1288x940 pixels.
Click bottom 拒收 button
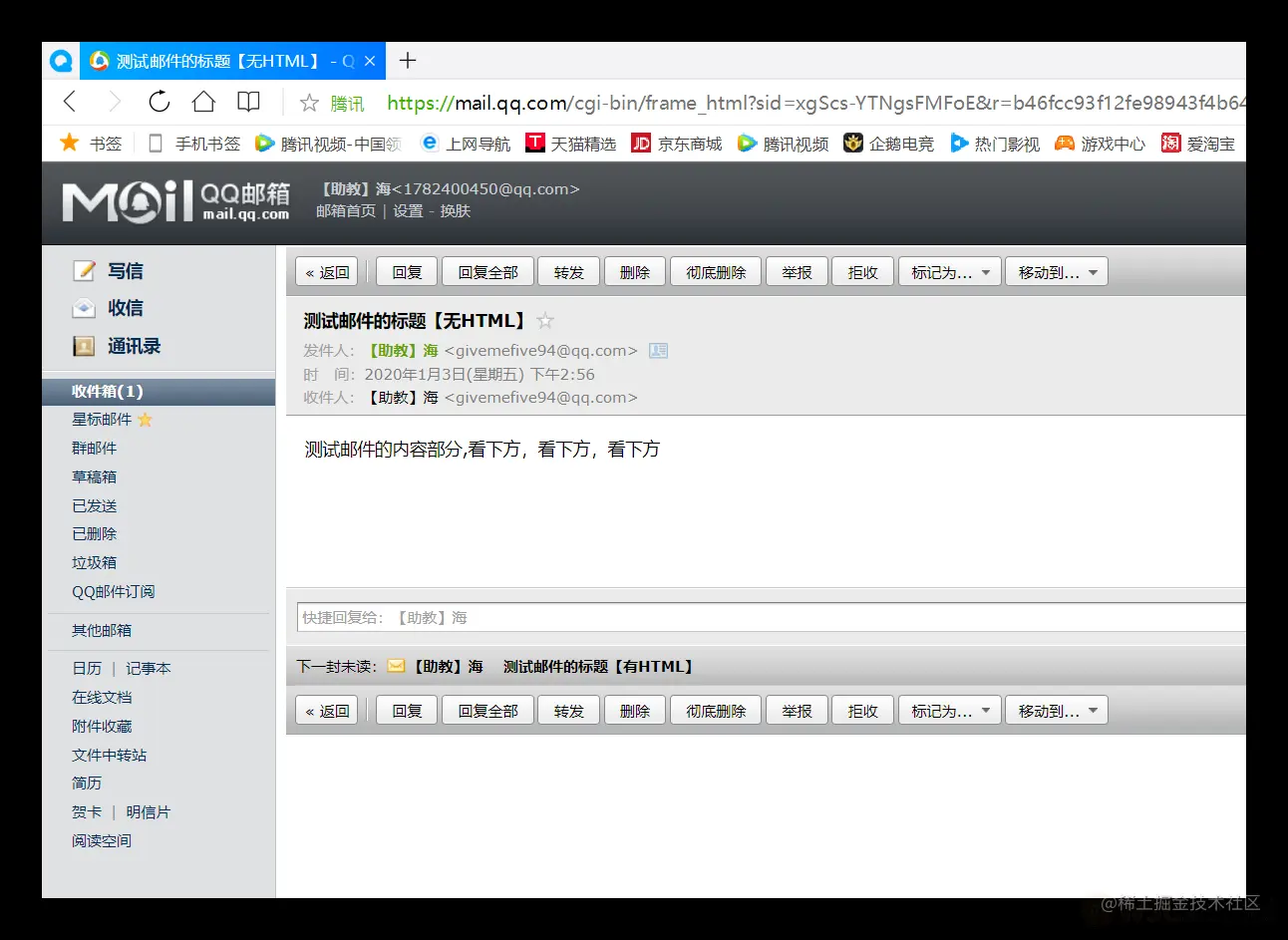[x=862, y=711]
